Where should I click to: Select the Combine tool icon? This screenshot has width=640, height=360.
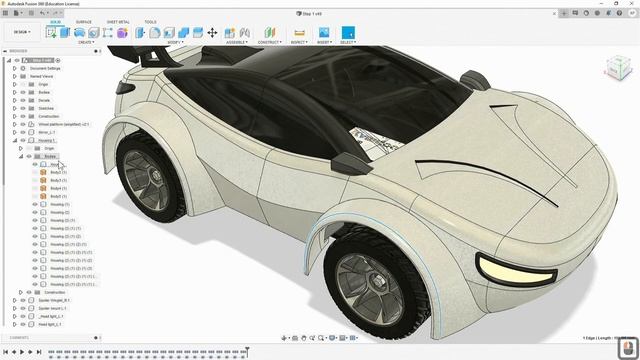[184, 32]
